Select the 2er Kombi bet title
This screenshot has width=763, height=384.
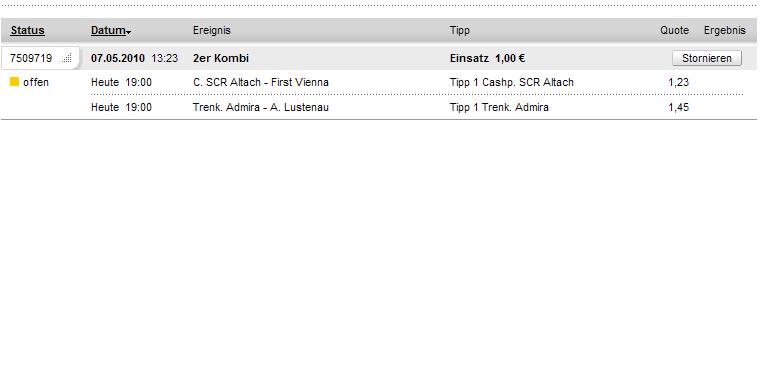coord(220,58)
